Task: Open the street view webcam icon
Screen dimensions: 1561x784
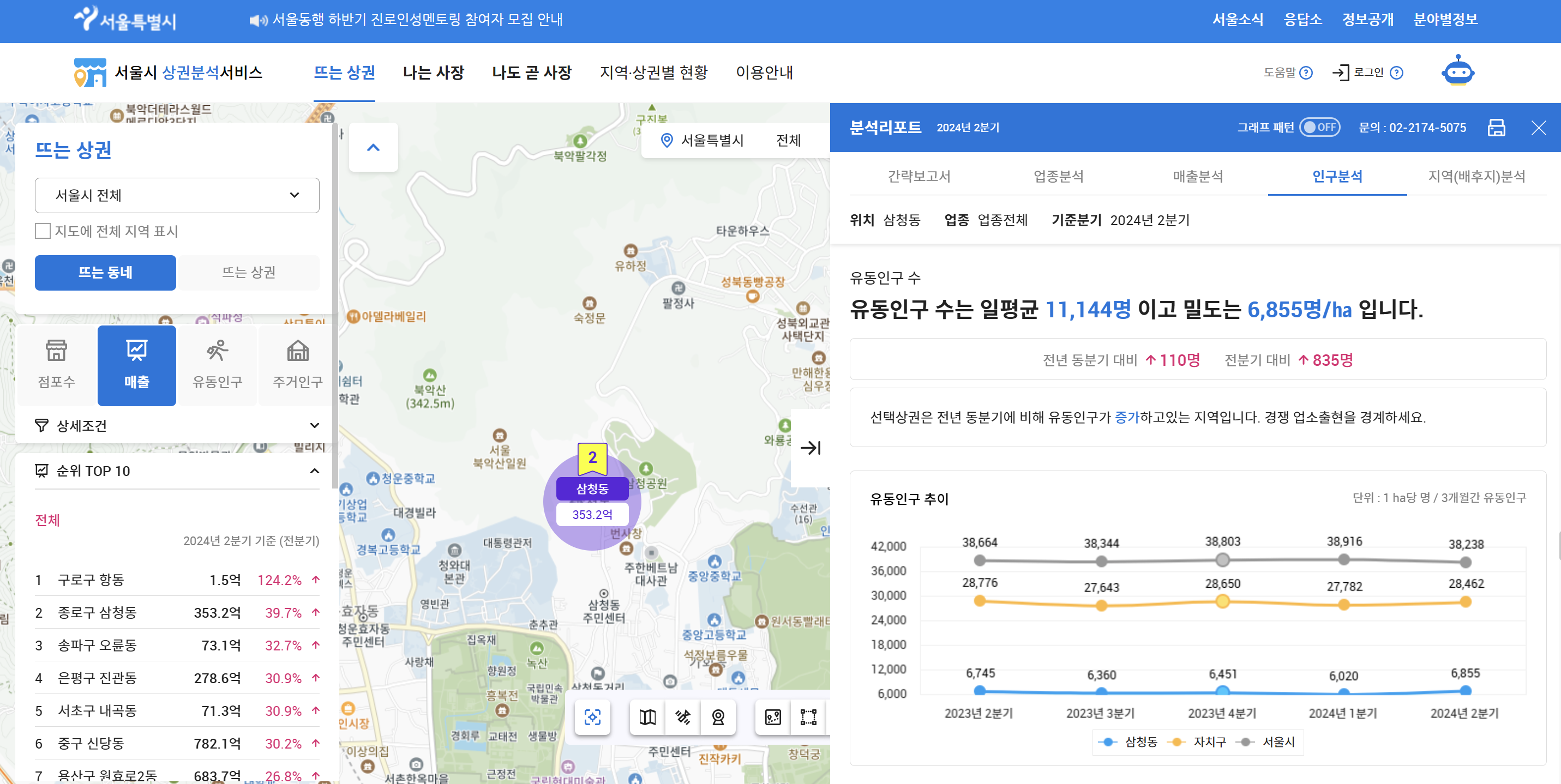Action: click(718, 717)
